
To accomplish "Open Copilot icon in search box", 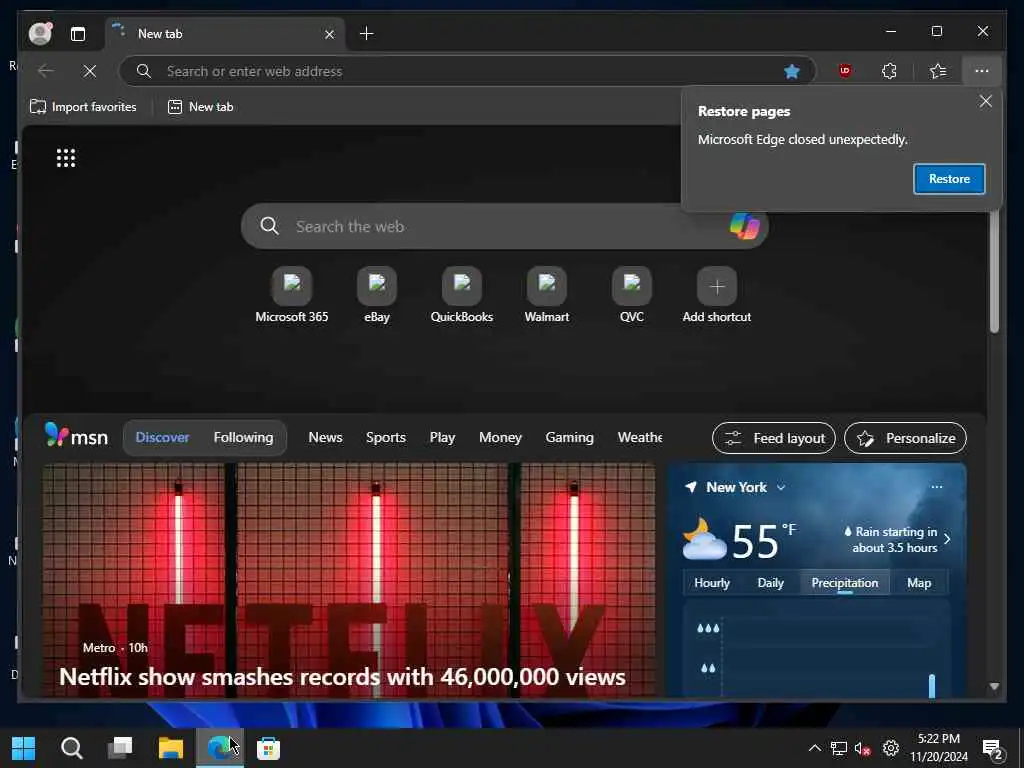I will pyautogui.click(x=744, y=226).
